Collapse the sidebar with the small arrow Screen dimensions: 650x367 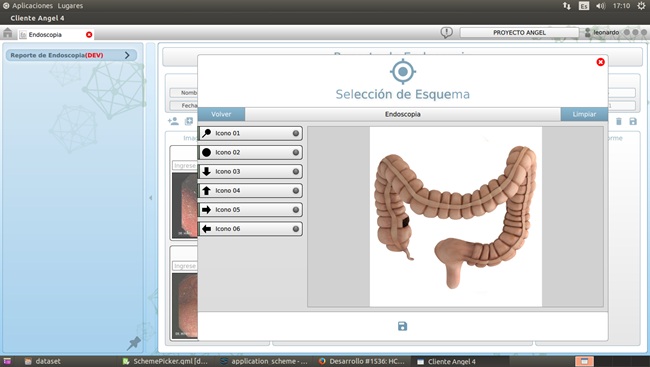pos(150,198)
